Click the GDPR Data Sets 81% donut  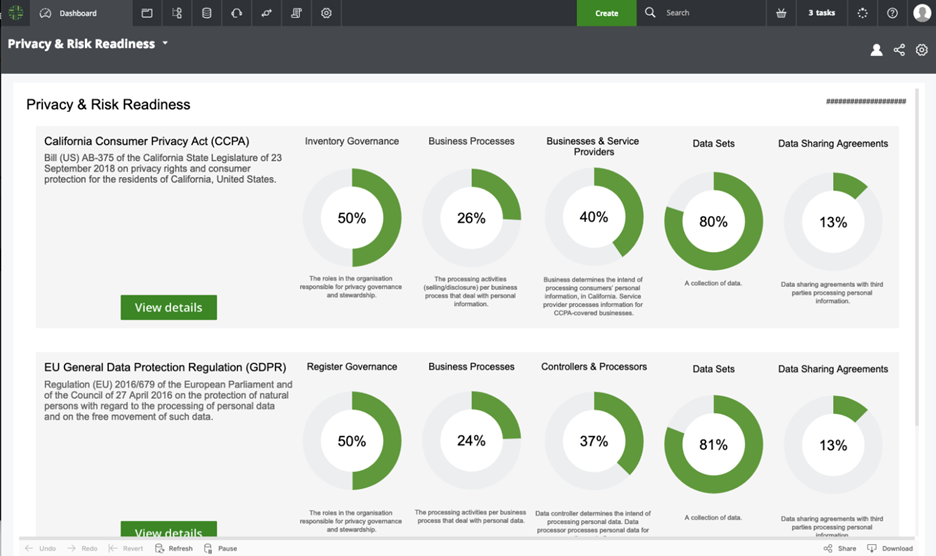point(713,444)
